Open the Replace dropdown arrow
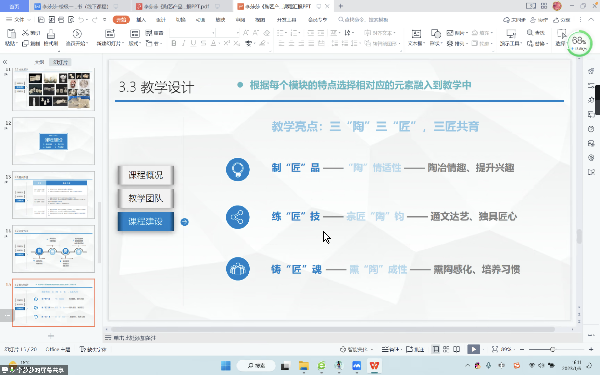 click(x=548, y=44)
